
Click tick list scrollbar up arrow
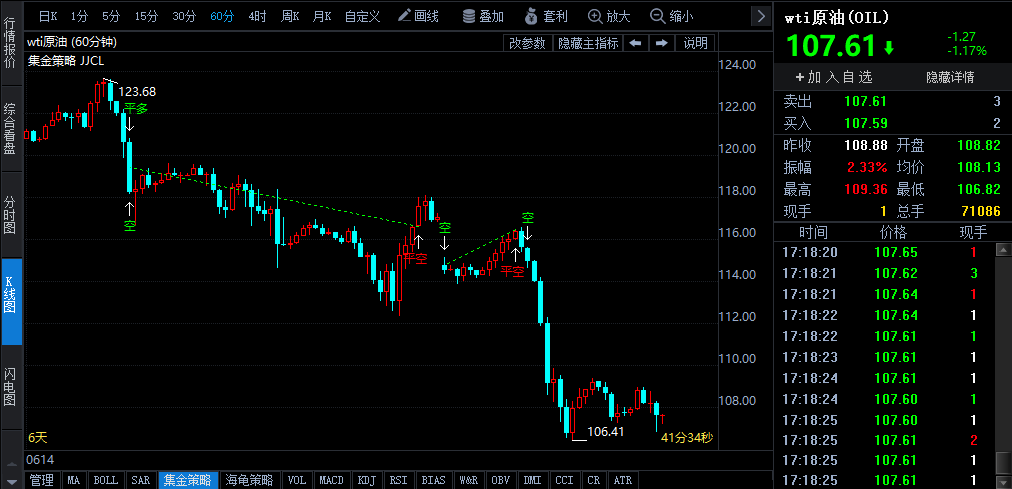(x=1003, y=248)
